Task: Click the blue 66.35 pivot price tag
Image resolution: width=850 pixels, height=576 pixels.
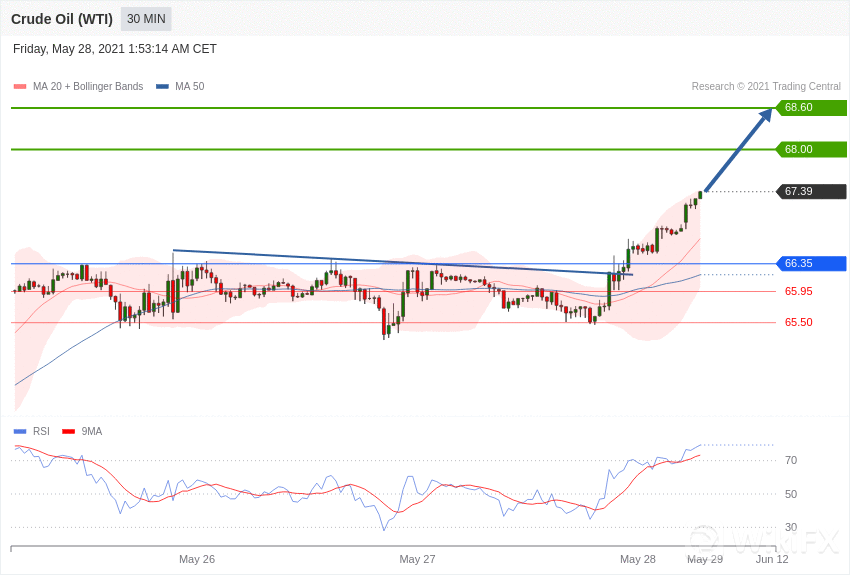Action: tap(811, 264)
